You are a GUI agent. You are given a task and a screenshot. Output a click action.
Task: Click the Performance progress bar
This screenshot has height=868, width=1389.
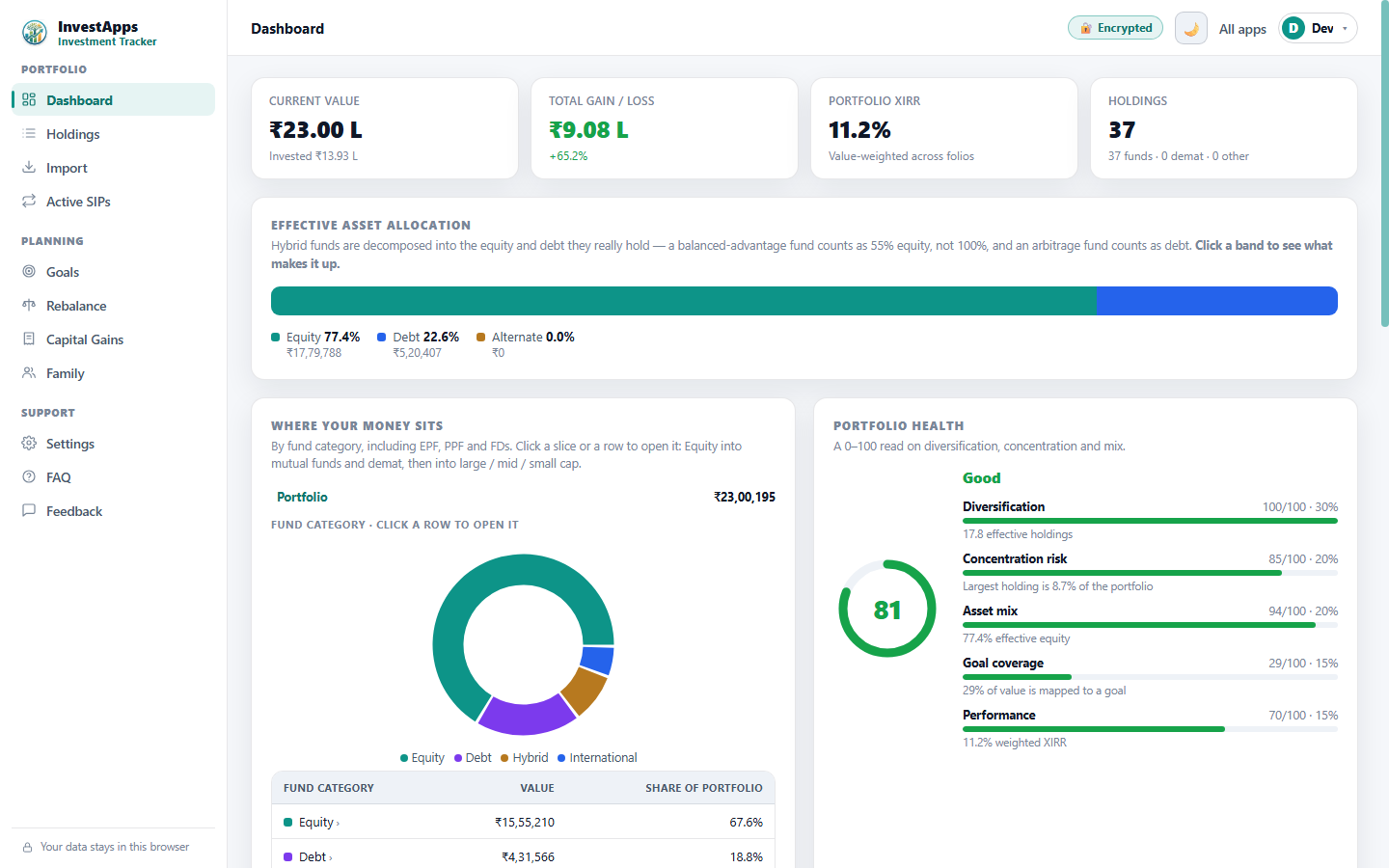tap(1150, 729)
